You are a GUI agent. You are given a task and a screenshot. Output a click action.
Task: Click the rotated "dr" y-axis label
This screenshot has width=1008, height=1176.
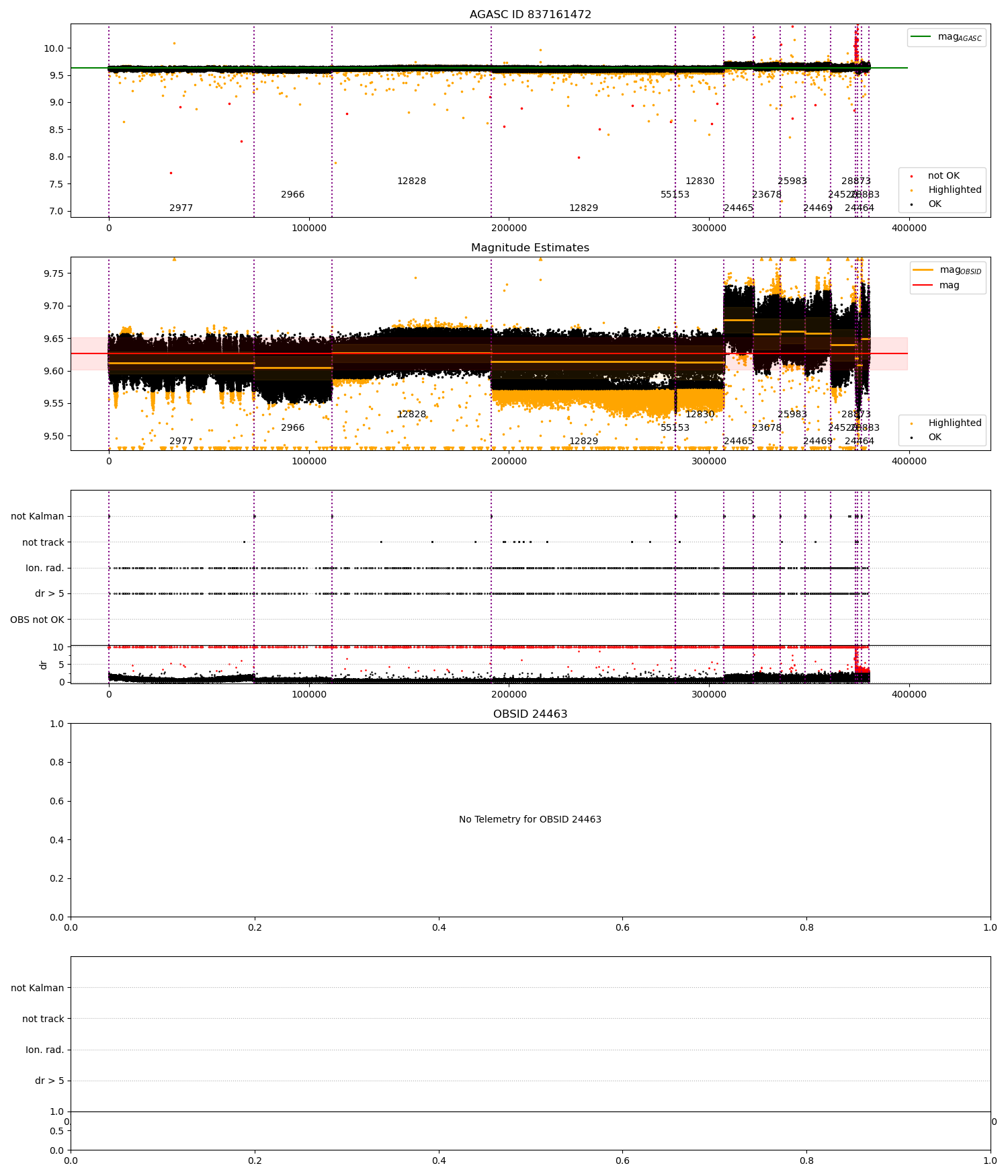click(44, 665)
